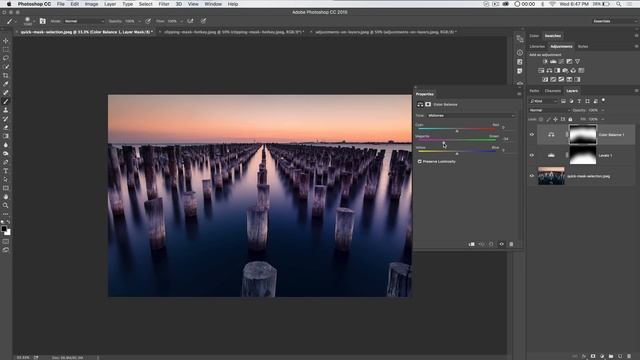Delete adjustment layer from Properties panel
This screenshot has height=360, width=640.
pos(511,244)
